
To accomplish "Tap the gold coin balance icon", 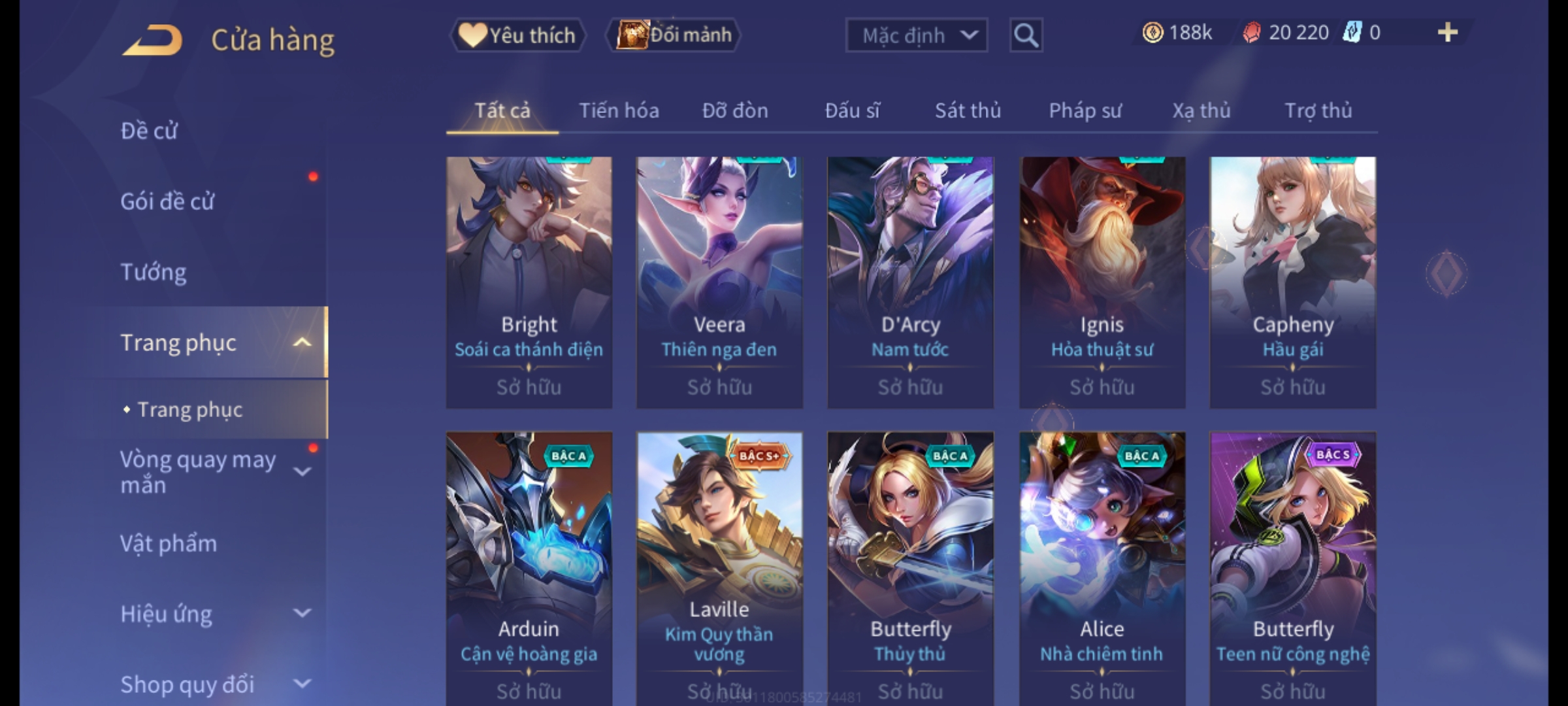I will pyautogui.click(x=1152, y=33).
